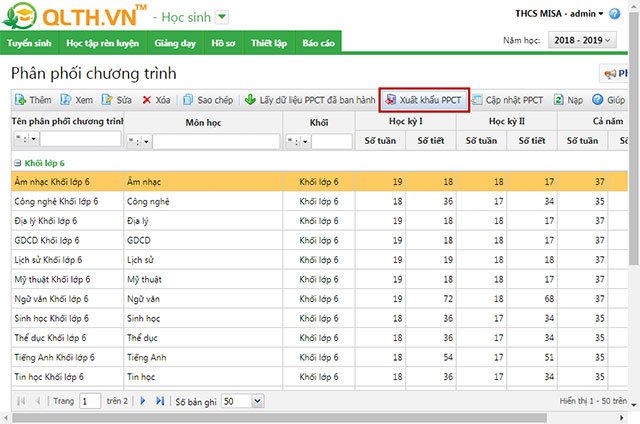Click the Sửa (edit) pencil icon
The width and height of the screenshot is (640, 424).
[x=107, y=100]
